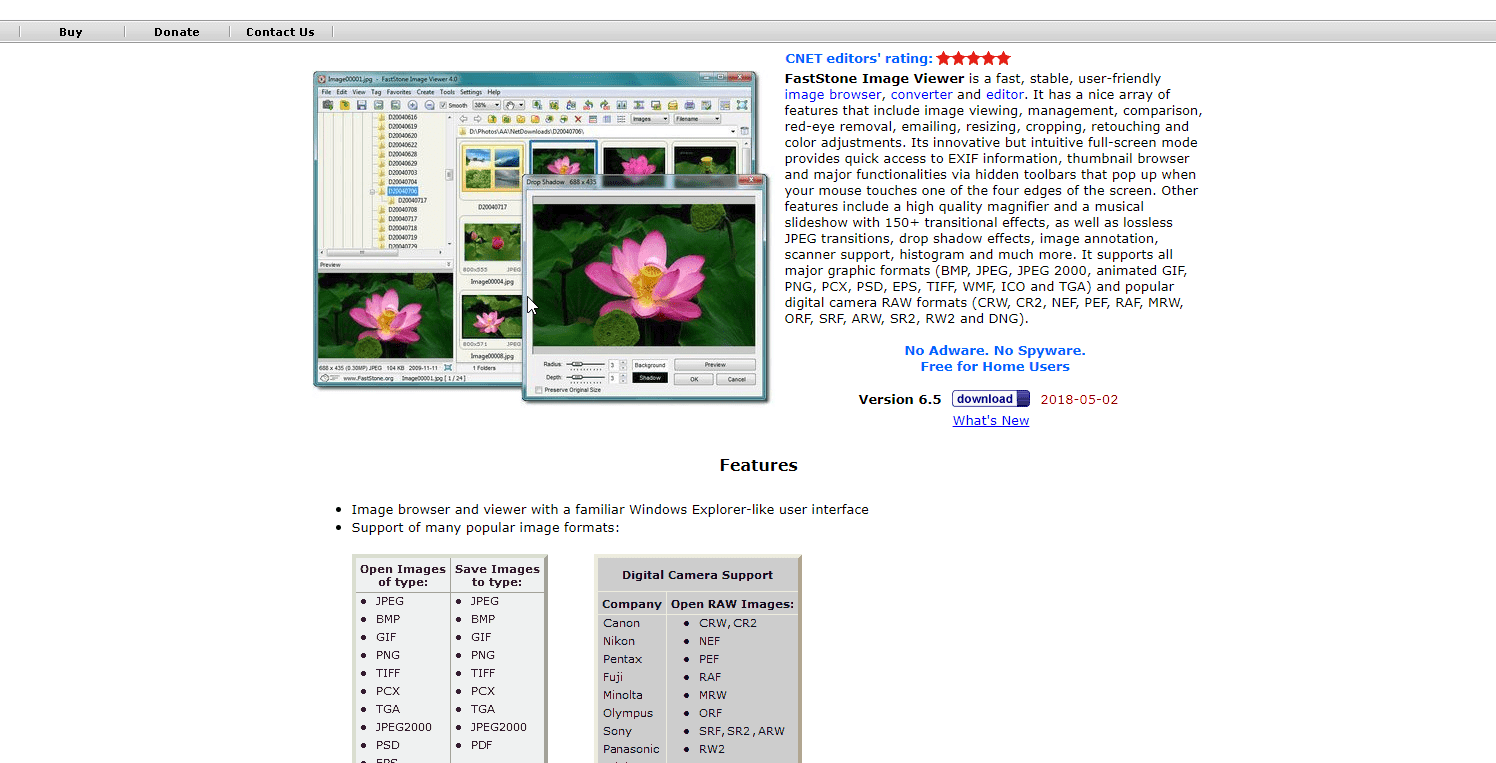
Task: Click the 'Features' heading
Action: (758, 465)
